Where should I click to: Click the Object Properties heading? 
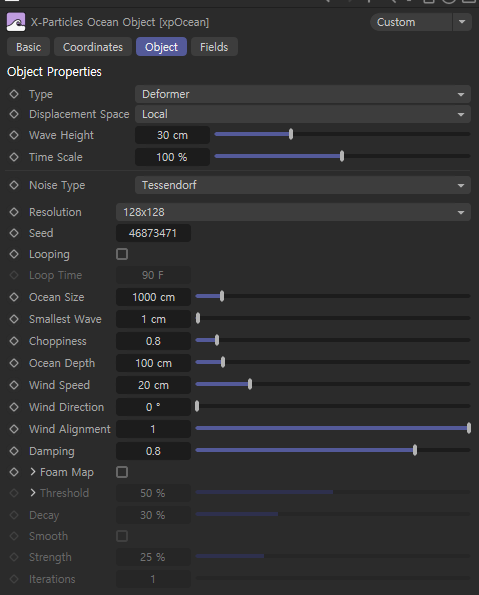coord(54,72)
